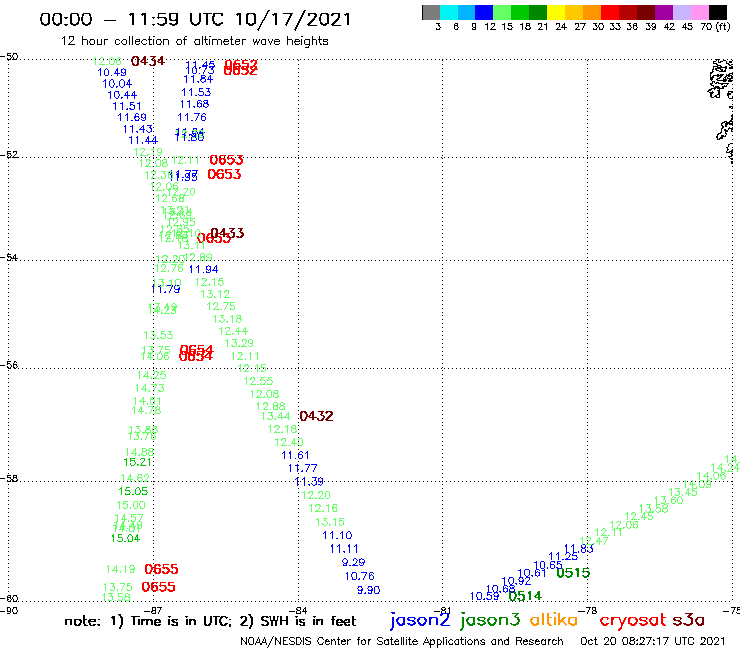
Task: Click the black legend color swatch
Action: point(718,12)
